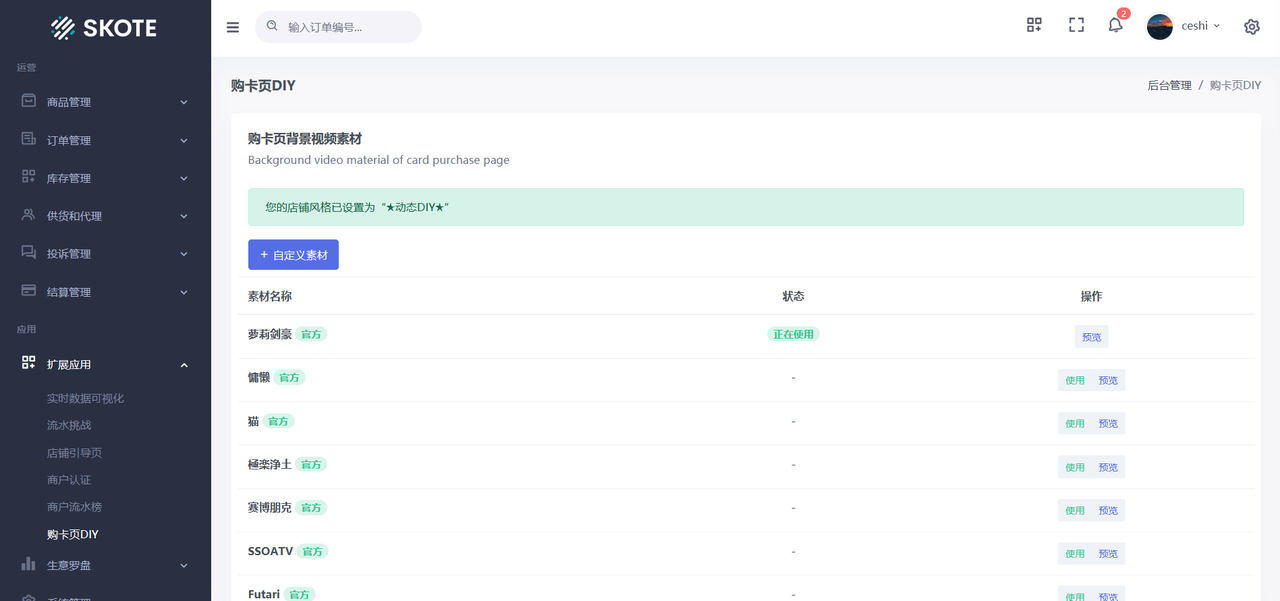The height and width of the screenshot is (601, 1280).
Task: Click the 生意罗盘 chart icon
Action: (x=29, y=565)
